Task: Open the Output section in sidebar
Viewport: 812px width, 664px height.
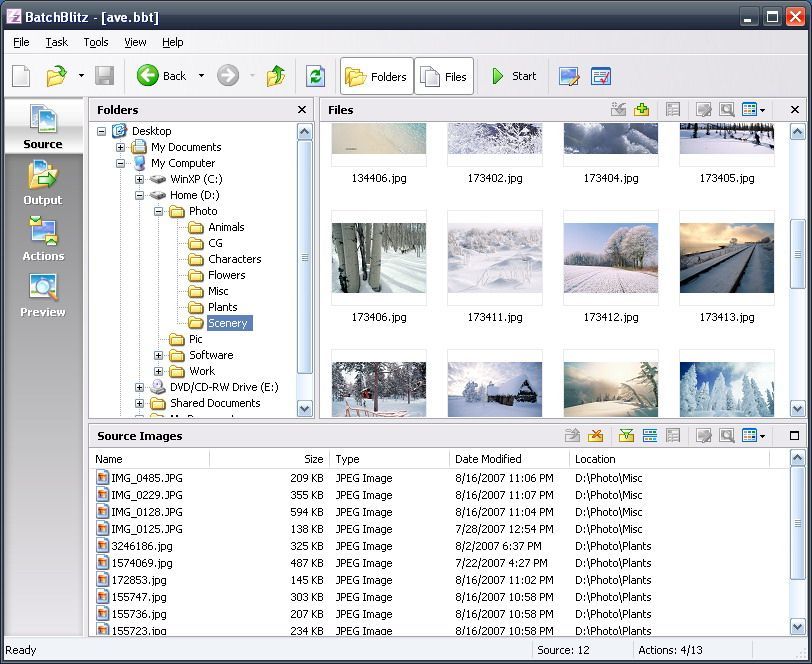Action: pos(43,182)
